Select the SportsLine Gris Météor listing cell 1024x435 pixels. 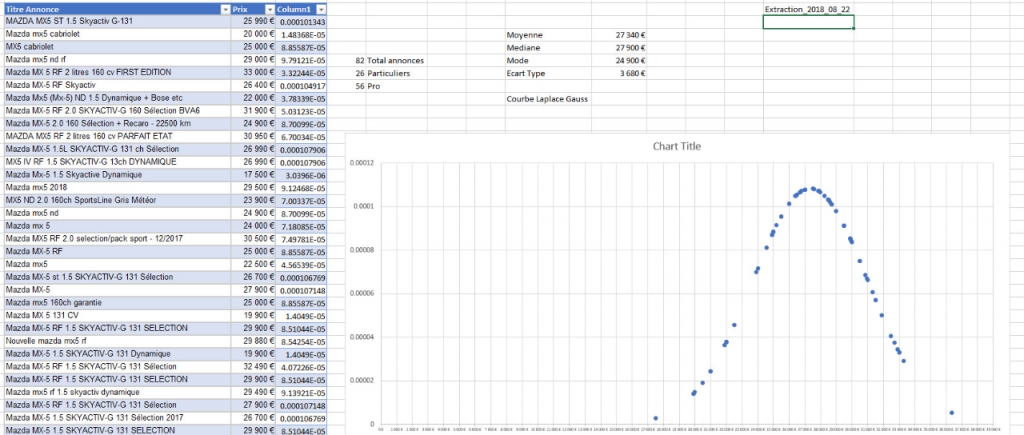tap(117, 201)
